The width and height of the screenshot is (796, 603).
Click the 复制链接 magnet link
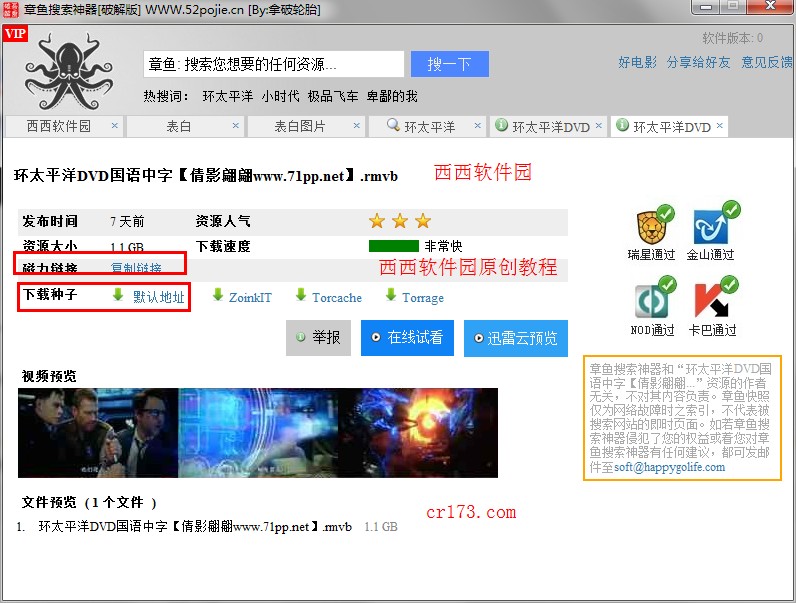point(136,268)
